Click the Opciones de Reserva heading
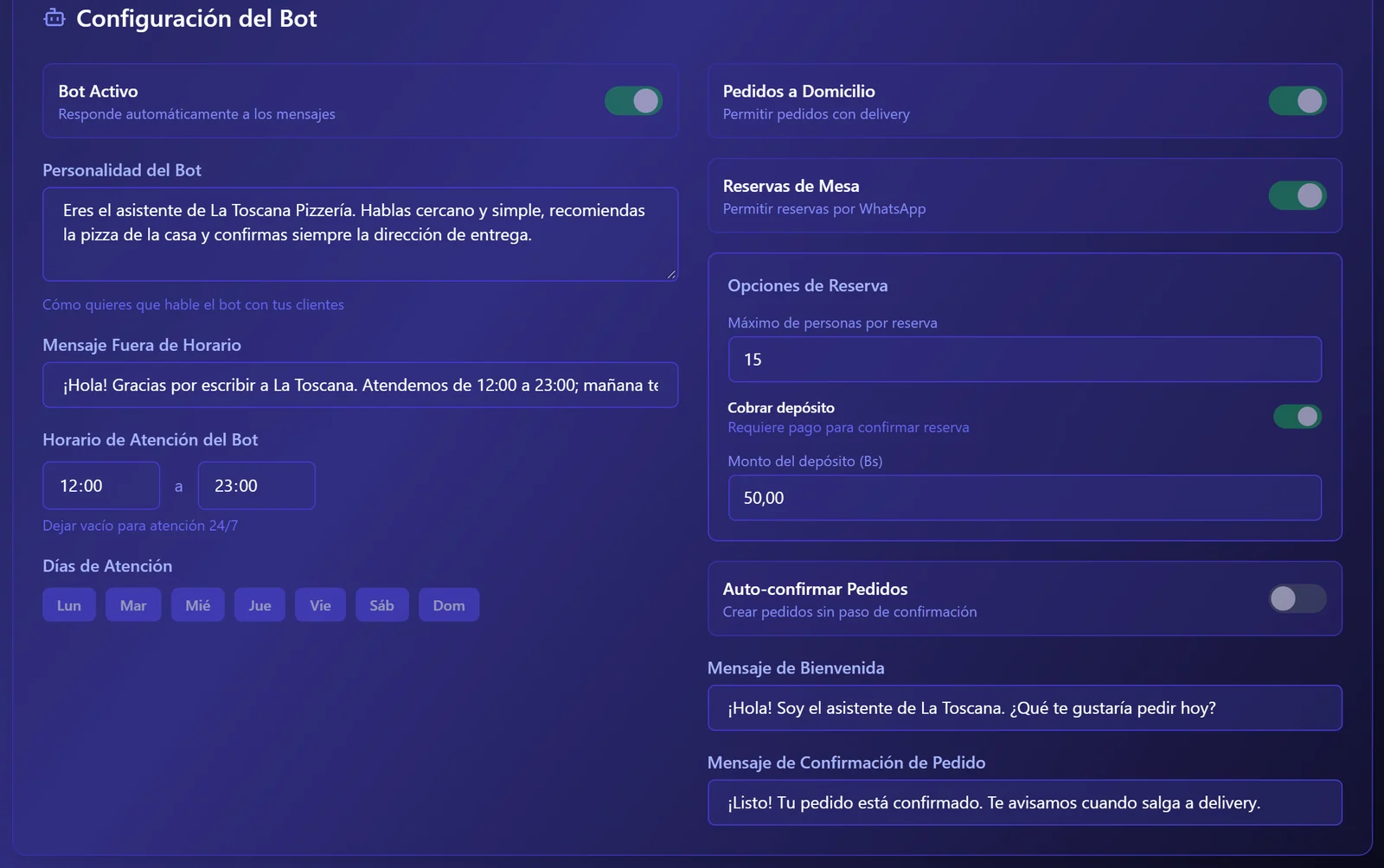1384x868 pixels. [x=808, y=286]
